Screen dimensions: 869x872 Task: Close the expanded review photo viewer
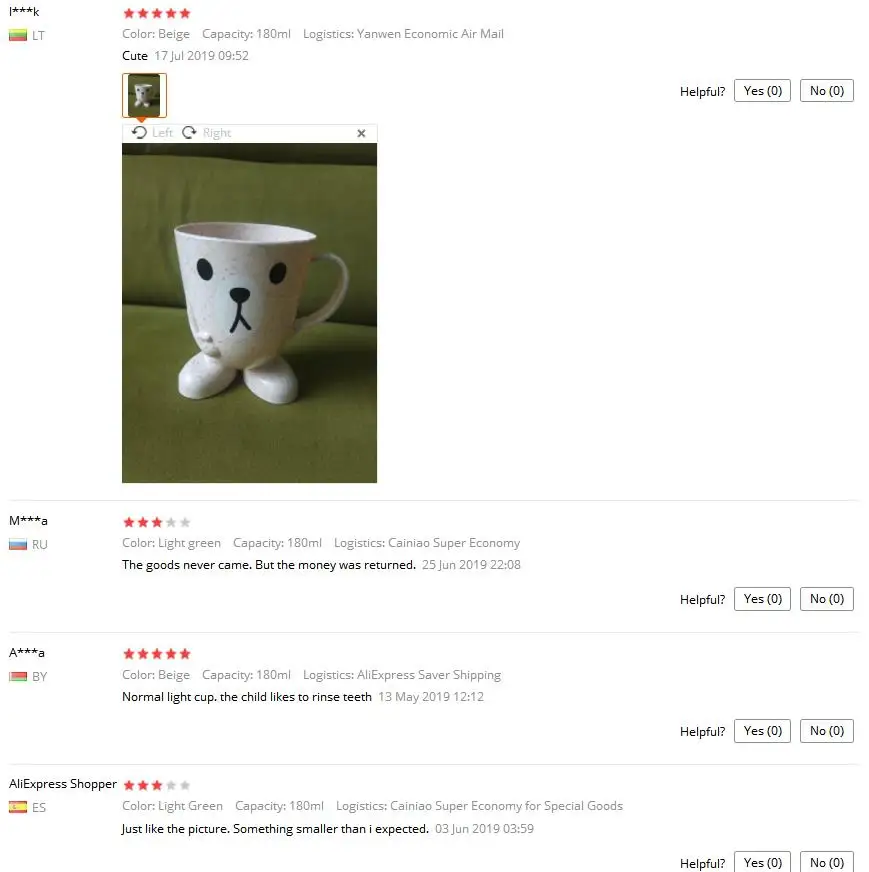361,133
